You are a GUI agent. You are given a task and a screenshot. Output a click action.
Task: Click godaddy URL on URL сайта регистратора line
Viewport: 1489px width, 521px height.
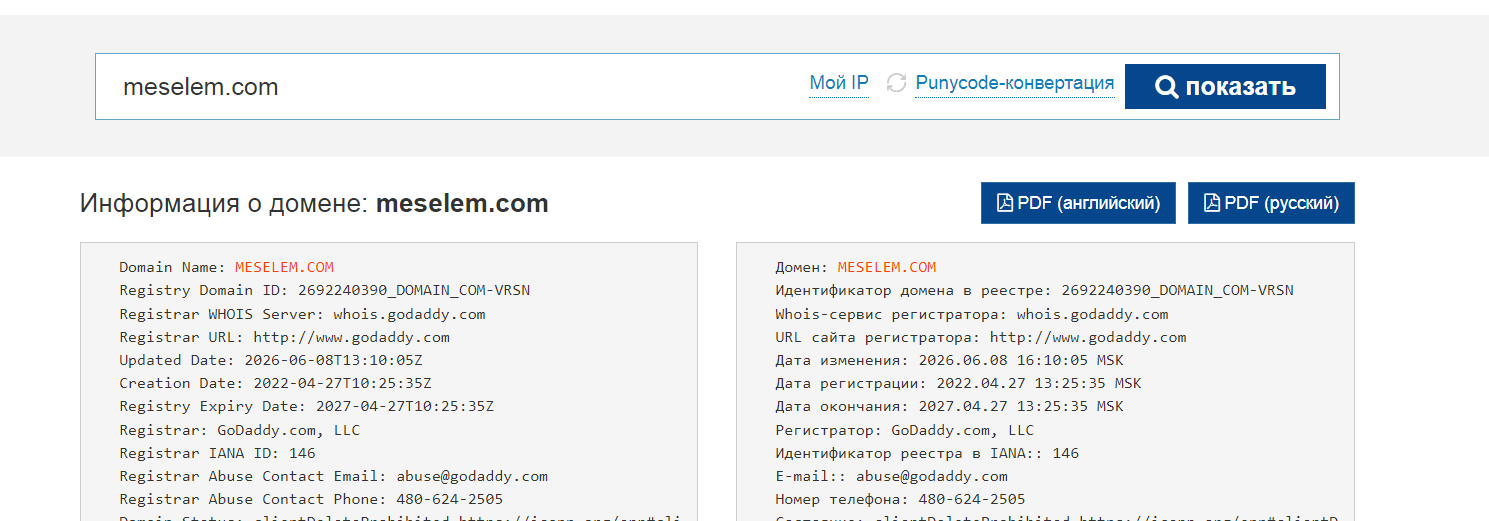1088,337
